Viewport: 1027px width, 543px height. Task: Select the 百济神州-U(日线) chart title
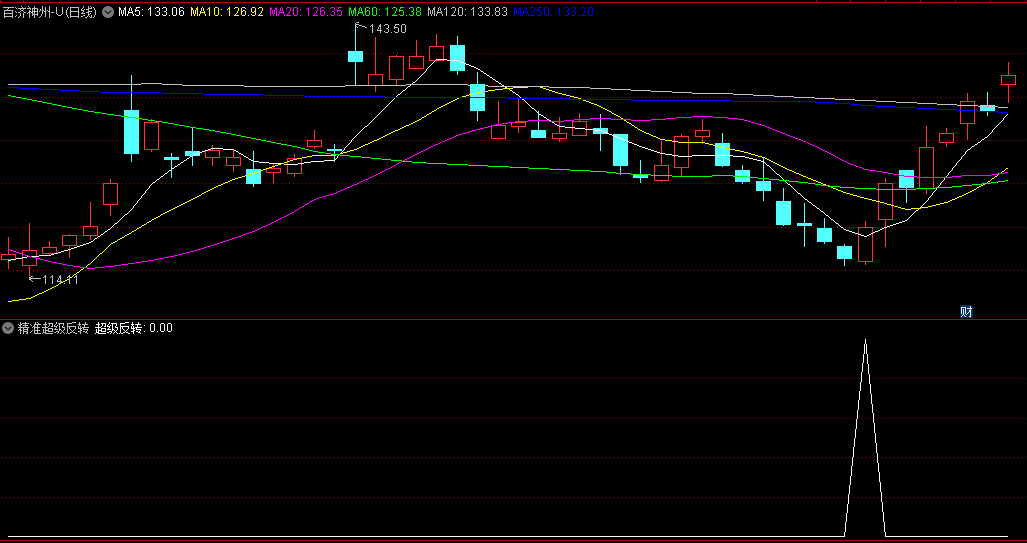tap(50, 12)
